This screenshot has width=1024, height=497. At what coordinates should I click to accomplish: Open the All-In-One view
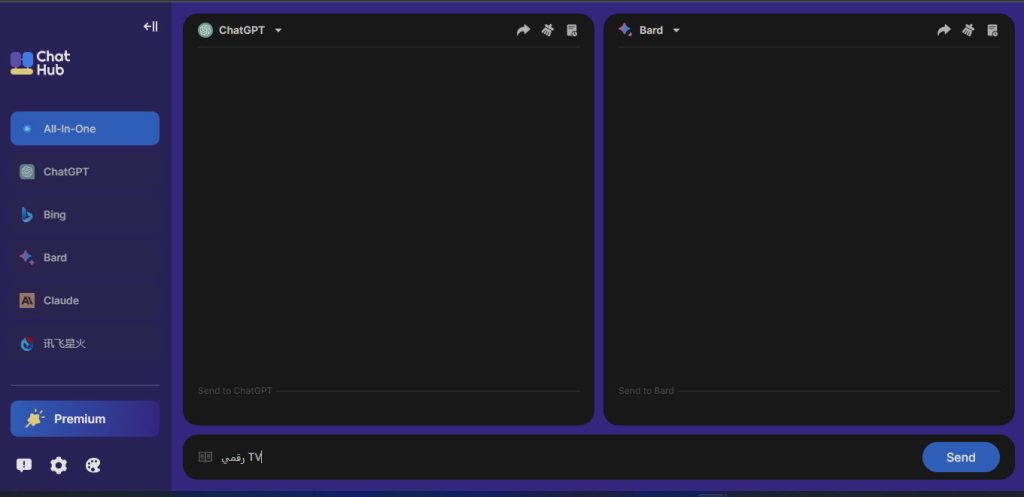coord(85,129)
